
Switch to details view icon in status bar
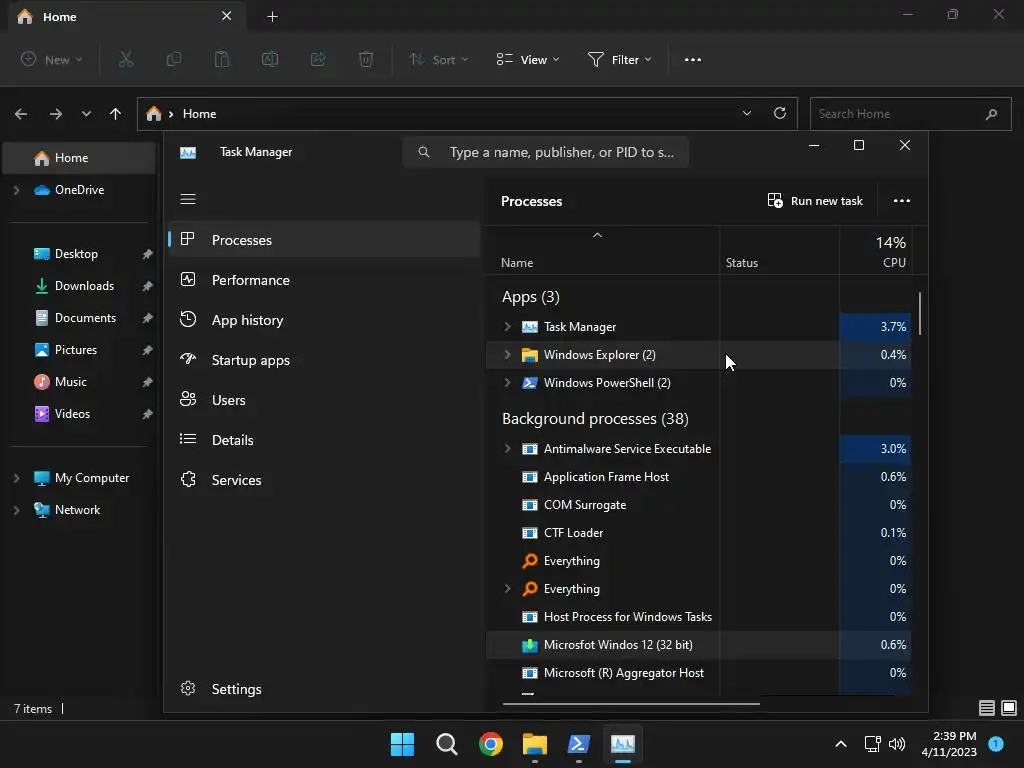tap(987, 708)
